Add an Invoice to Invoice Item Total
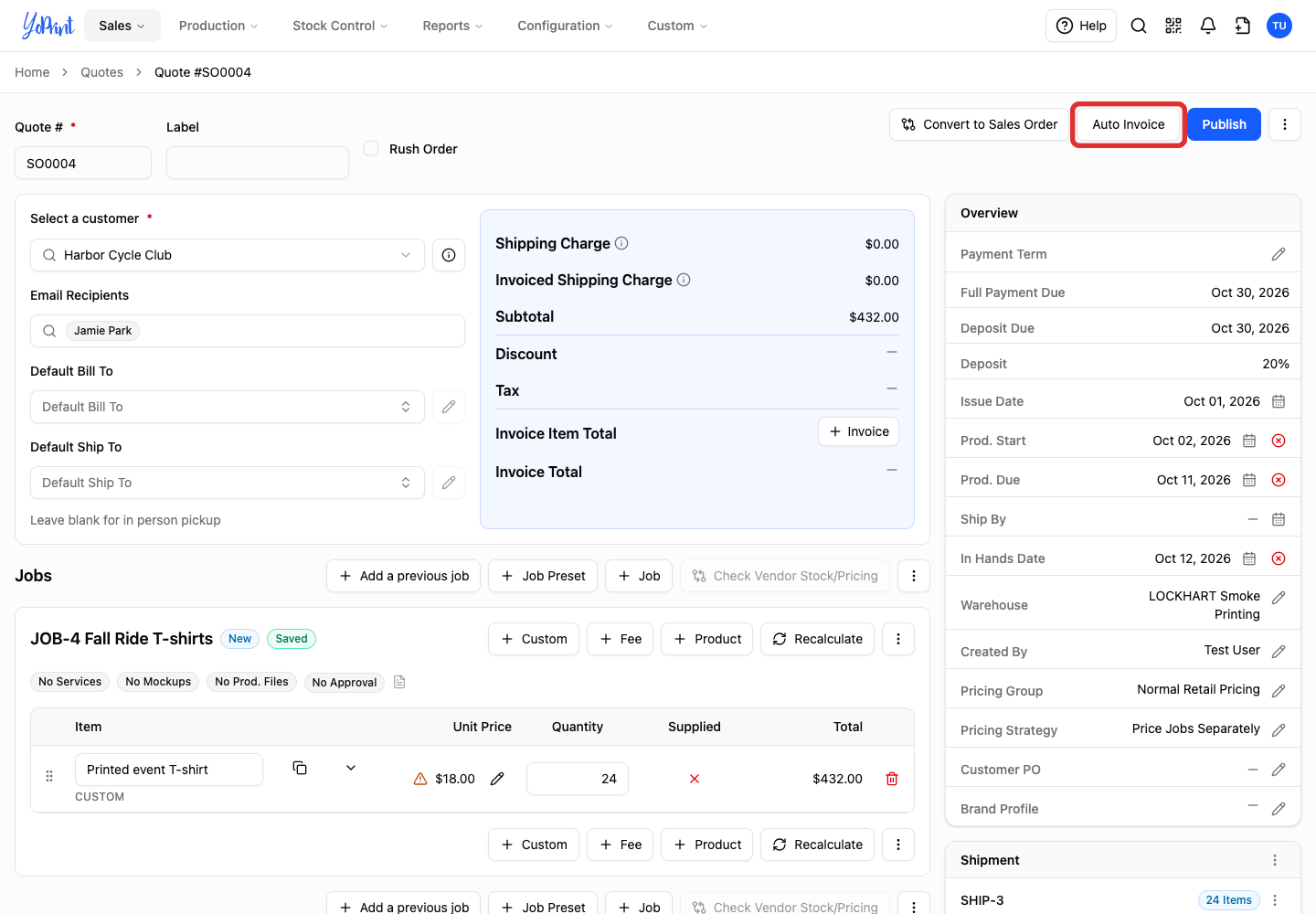The image size is (1316, 914). click(859, 431)
